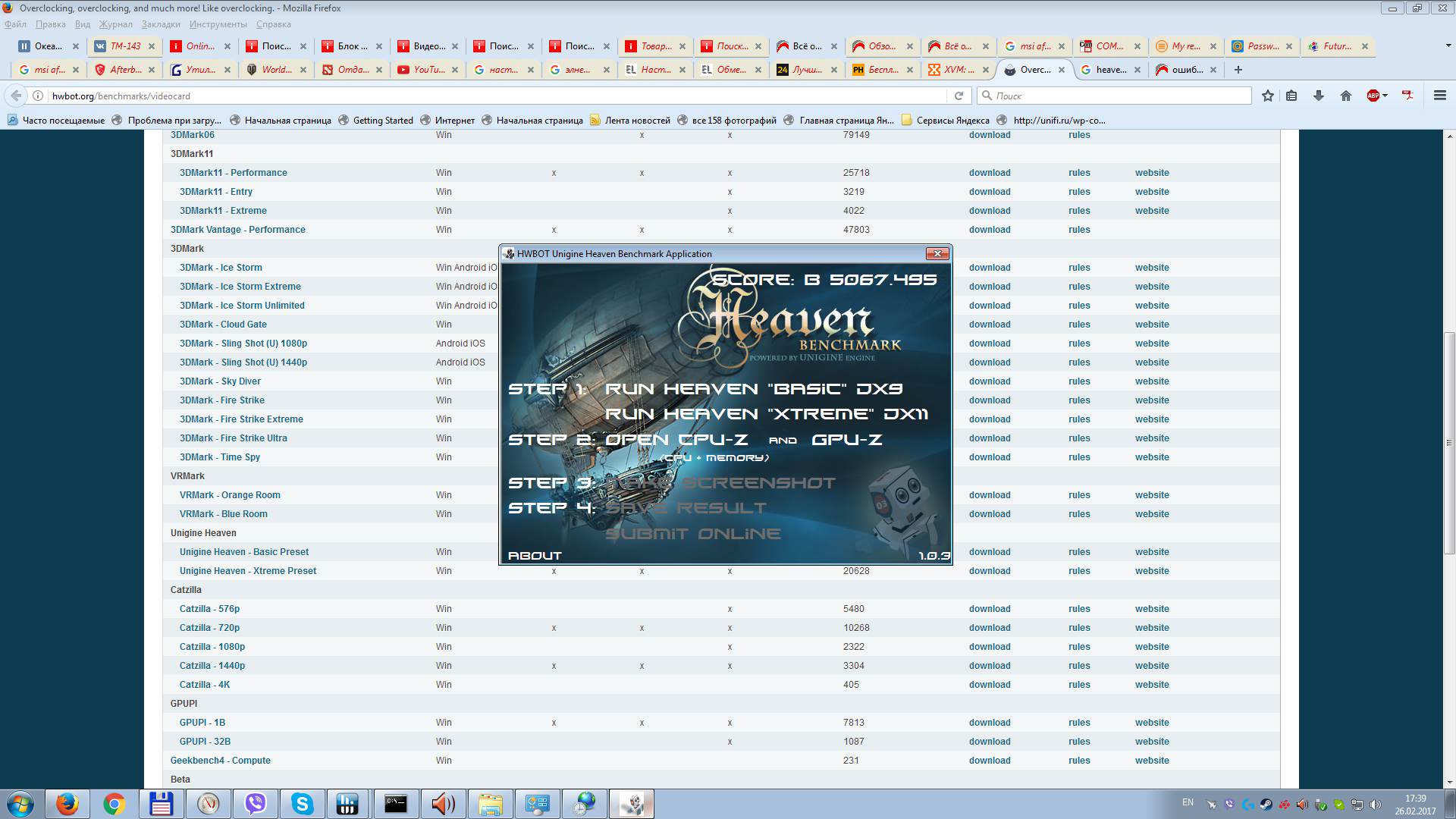Go back using the Firefox back arrow

pyautogui.click(x=16, y=96)
